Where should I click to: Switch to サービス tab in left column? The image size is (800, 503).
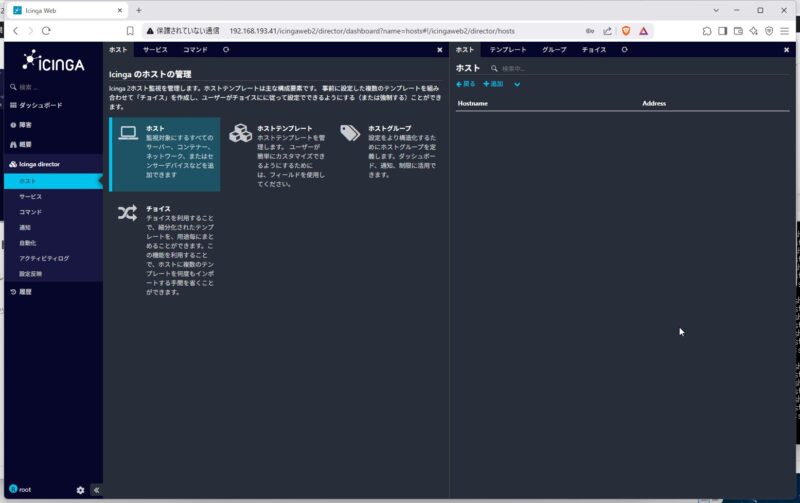click(x=155, y=49)
